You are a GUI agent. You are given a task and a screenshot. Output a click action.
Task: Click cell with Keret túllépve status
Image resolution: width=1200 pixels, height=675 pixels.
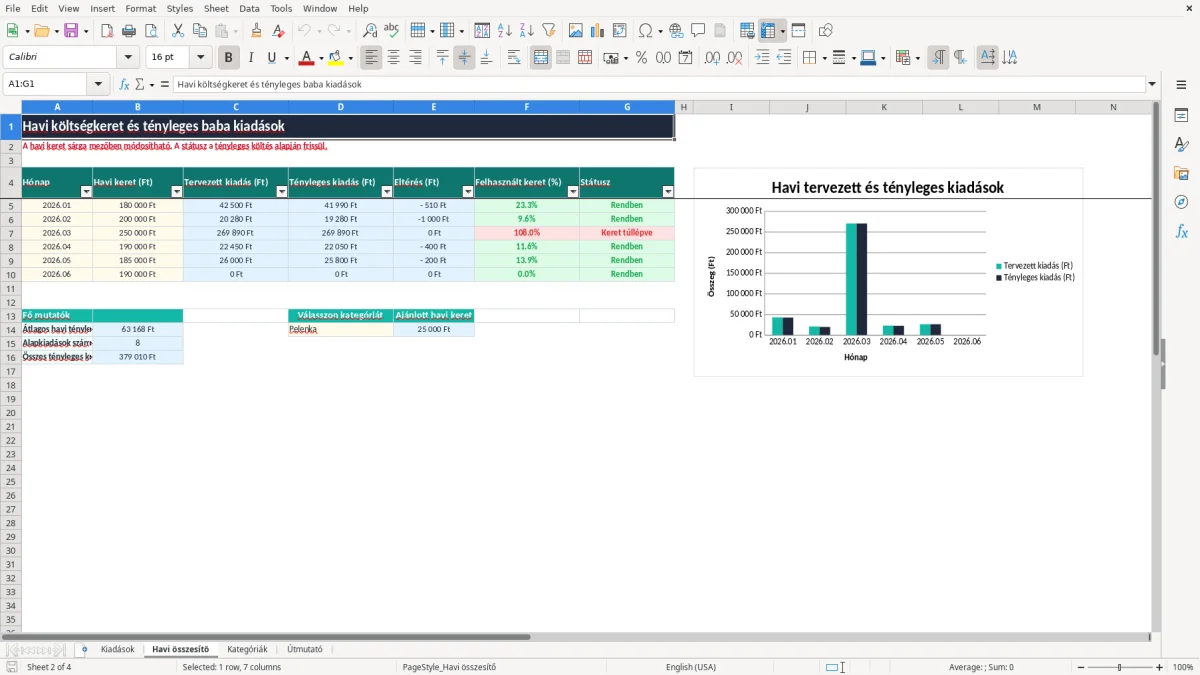point(626,232)
